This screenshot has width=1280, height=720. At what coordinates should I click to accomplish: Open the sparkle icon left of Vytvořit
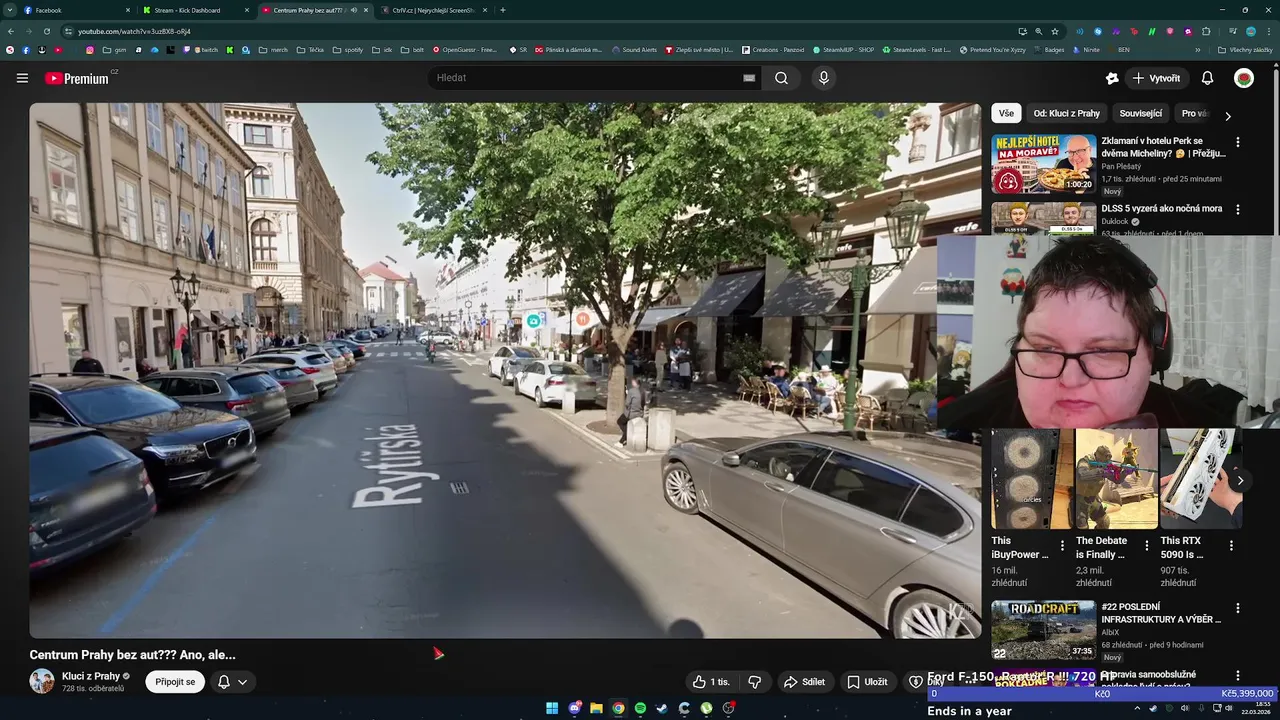pyautogui.click(x=1112, y=78)
